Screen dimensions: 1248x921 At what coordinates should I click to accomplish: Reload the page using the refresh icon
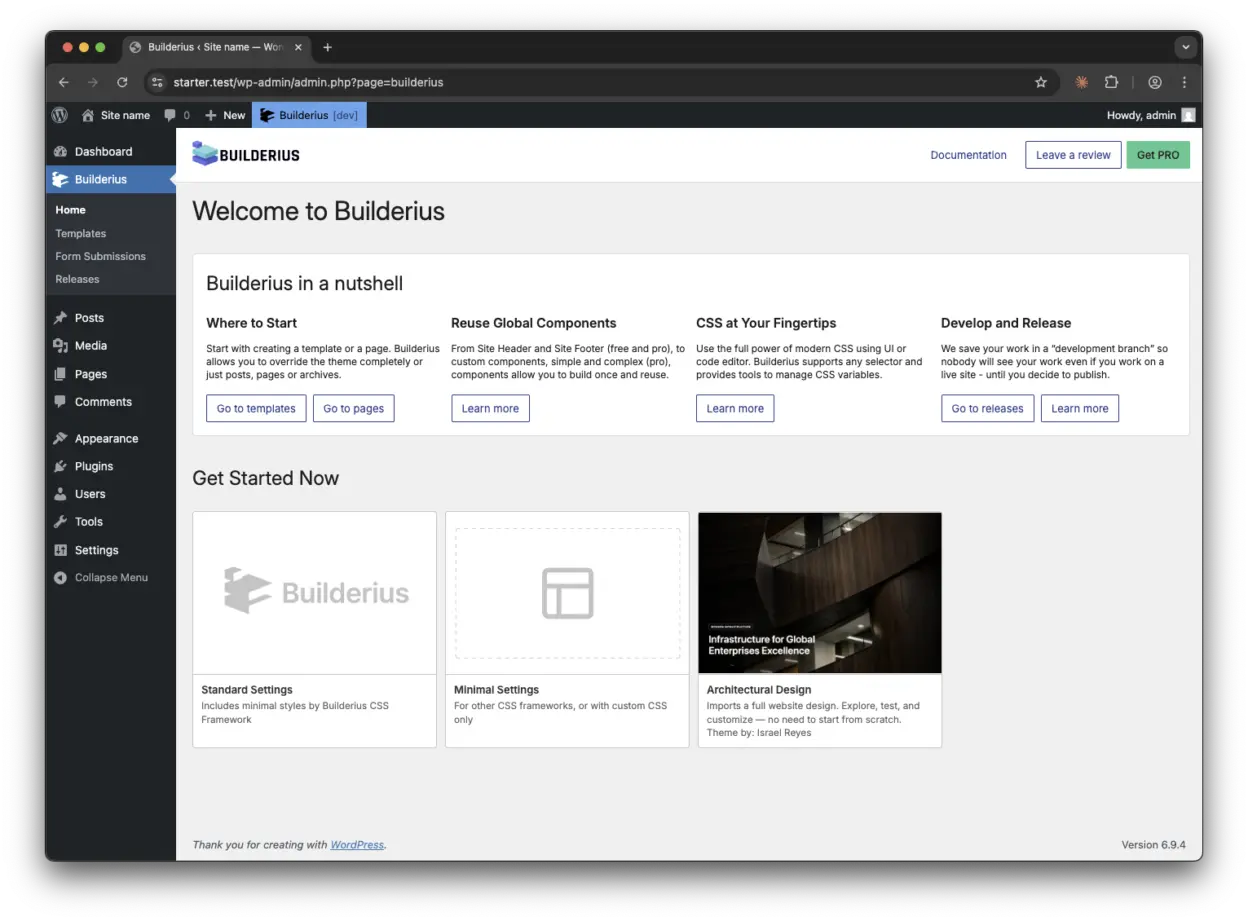[x=122, y=82]
